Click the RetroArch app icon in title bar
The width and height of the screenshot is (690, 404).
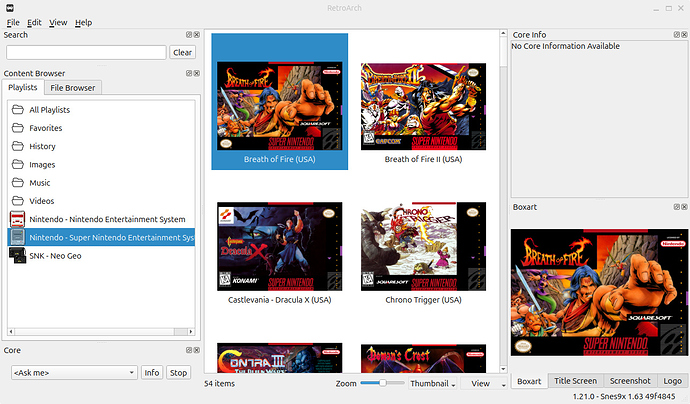[9, 8]
